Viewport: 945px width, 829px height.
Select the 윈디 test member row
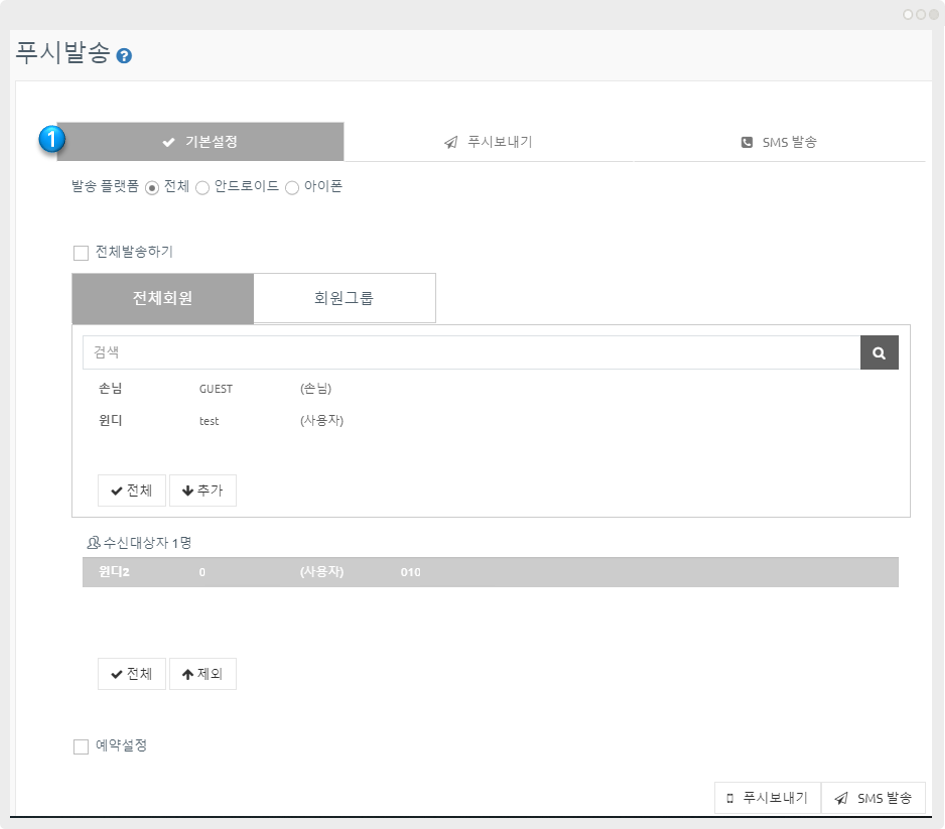click(x=220, y=421)
